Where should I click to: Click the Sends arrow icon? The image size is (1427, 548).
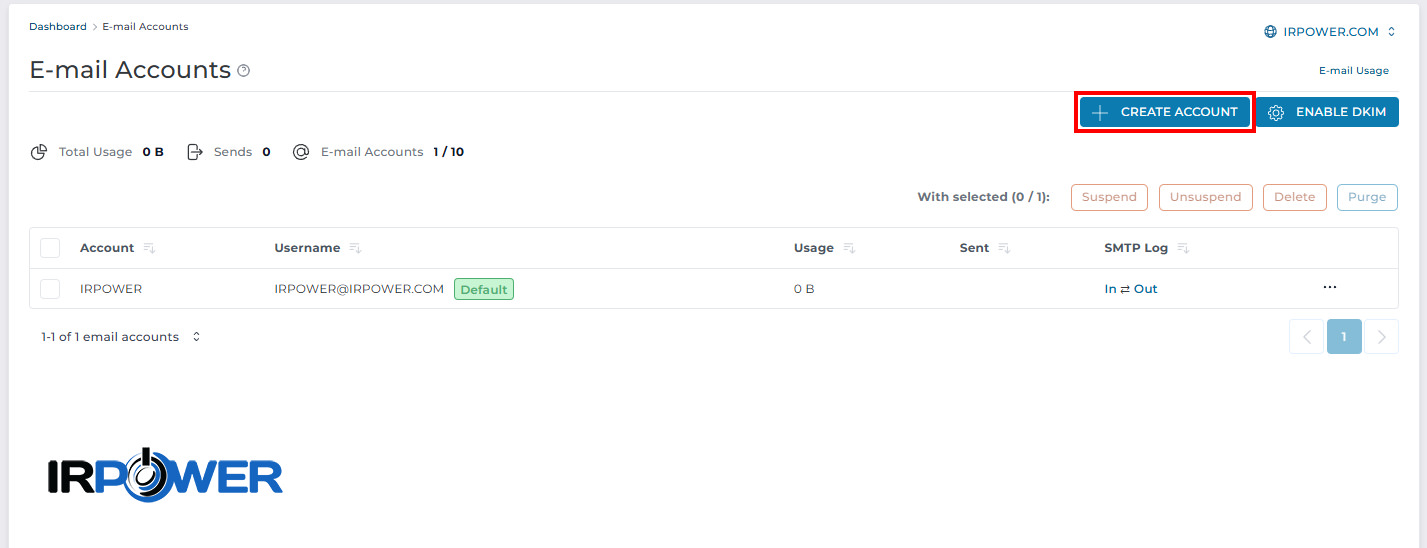click(x=195, y=152)
